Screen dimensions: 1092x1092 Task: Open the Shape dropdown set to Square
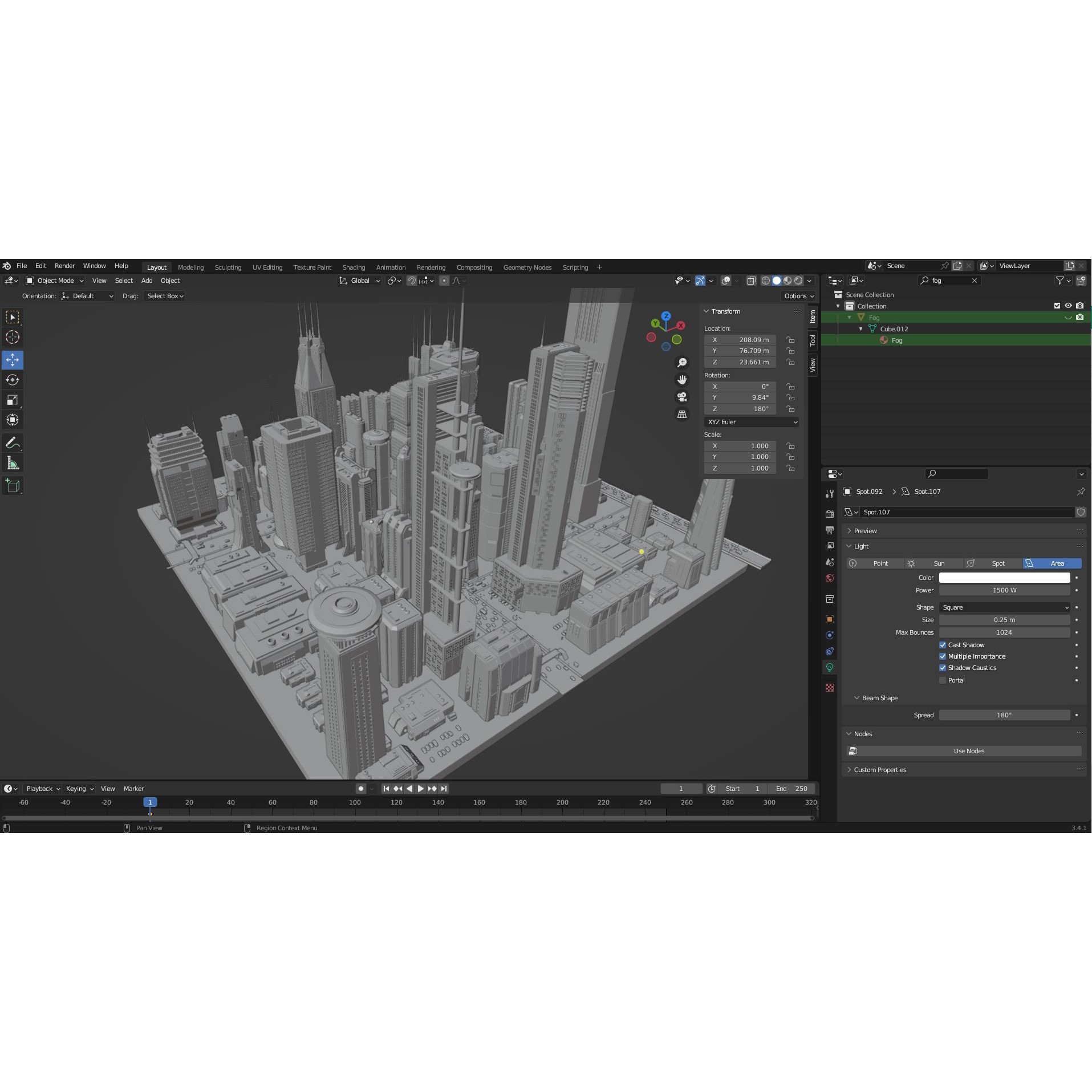(x=1005, y=607)
